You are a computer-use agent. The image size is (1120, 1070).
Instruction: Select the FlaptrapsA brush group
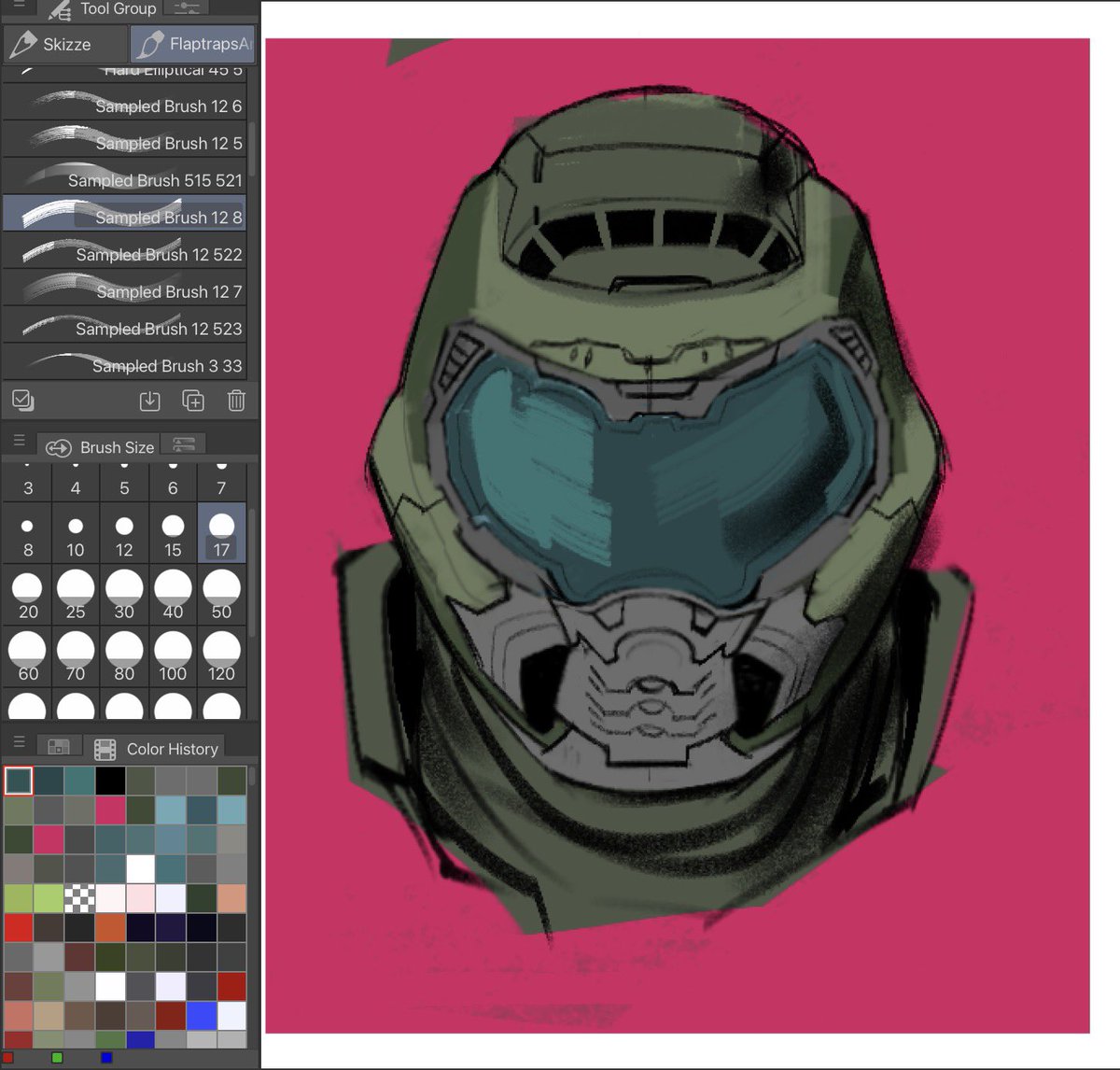pos(193,44)
